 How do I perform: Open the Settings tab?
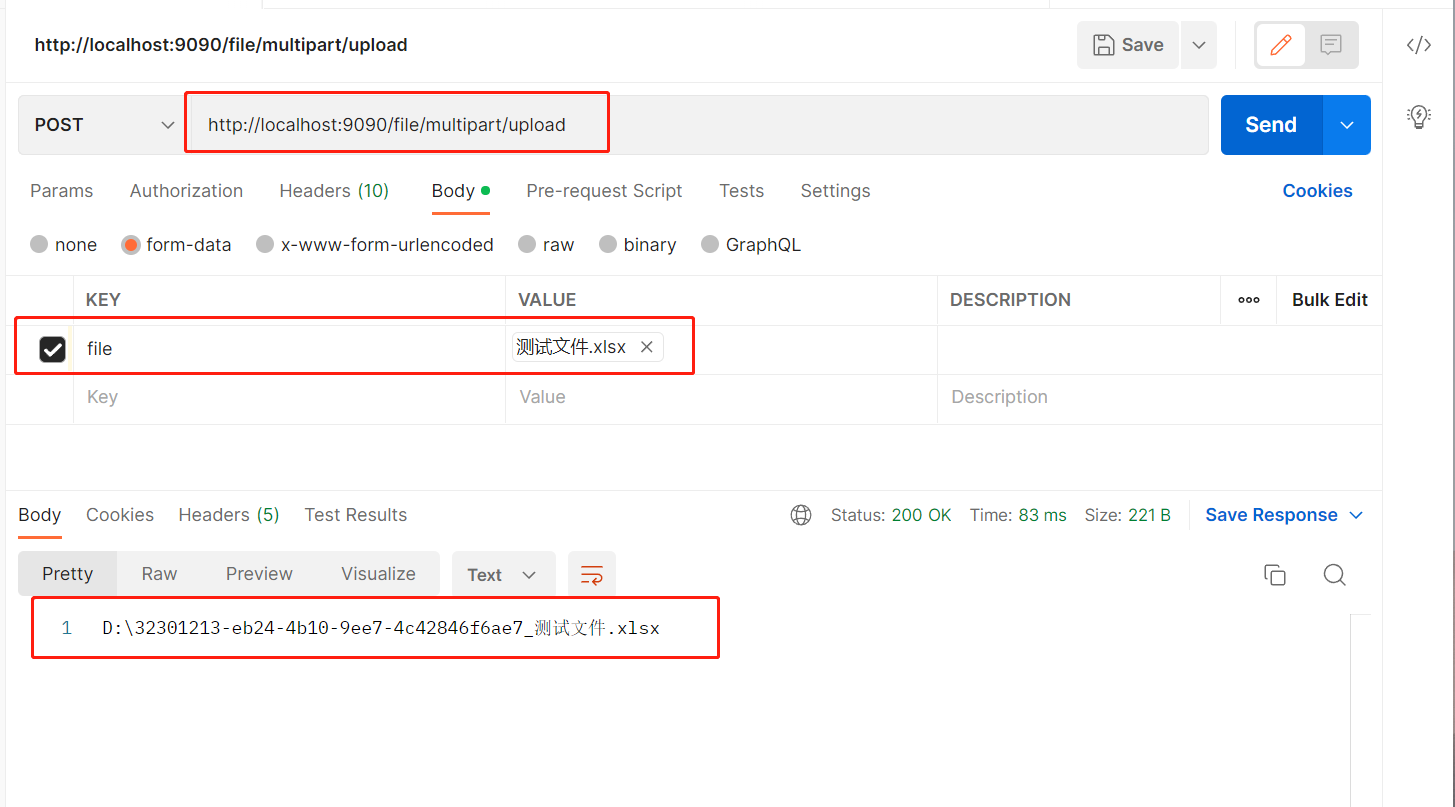[835, 191]
